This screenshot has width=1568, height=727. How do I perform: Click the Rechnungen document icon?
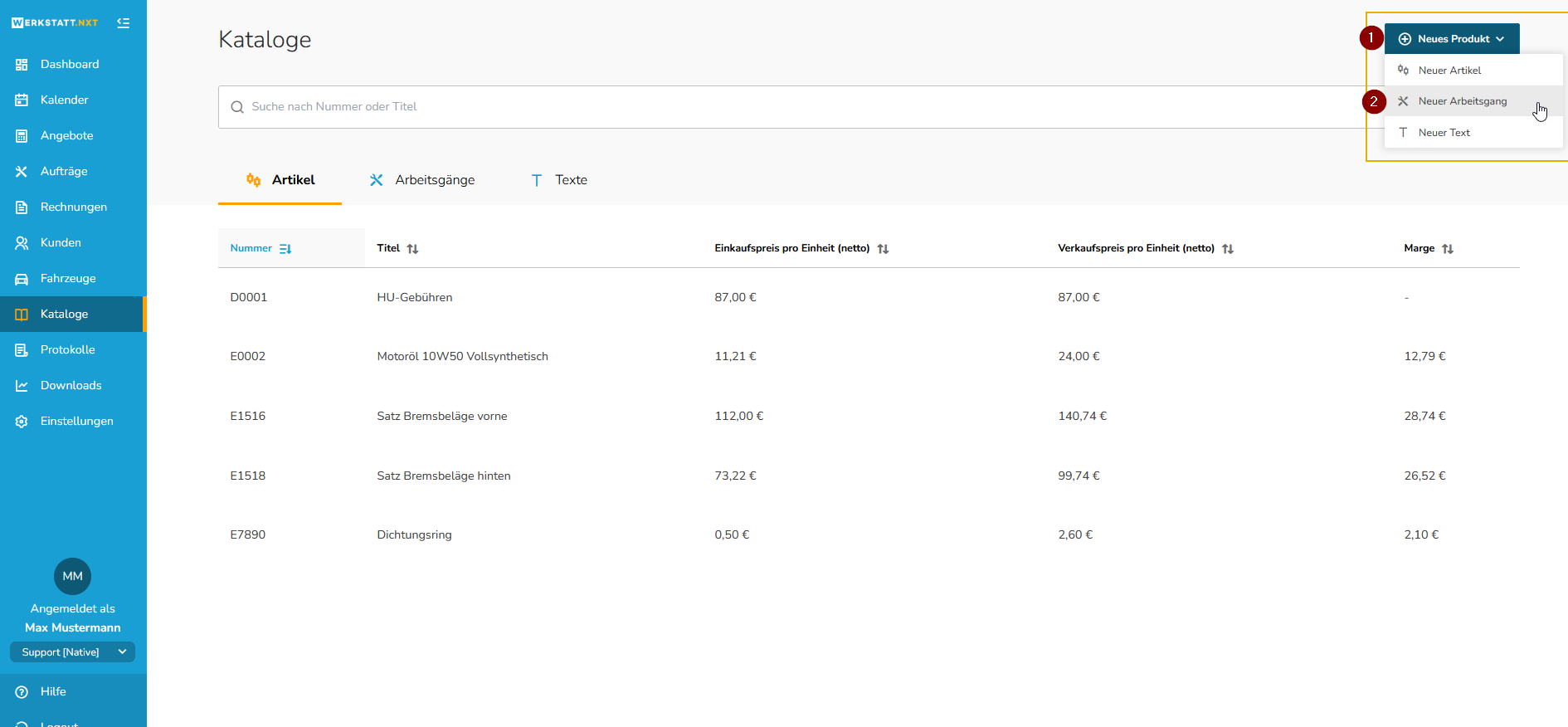(22, 207)
